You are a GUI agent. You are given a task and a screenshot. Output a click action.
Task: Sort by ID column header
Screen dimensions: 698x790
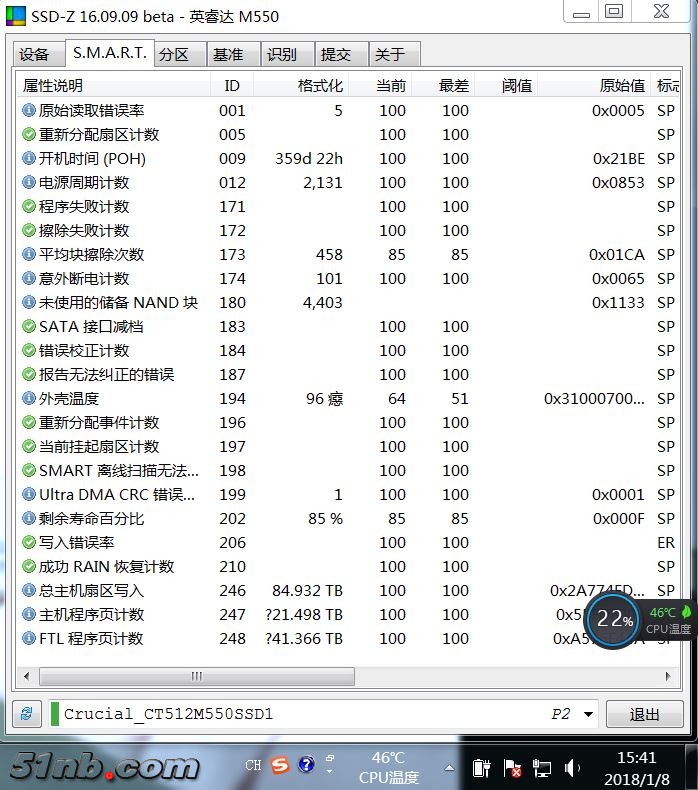point(232,85)
